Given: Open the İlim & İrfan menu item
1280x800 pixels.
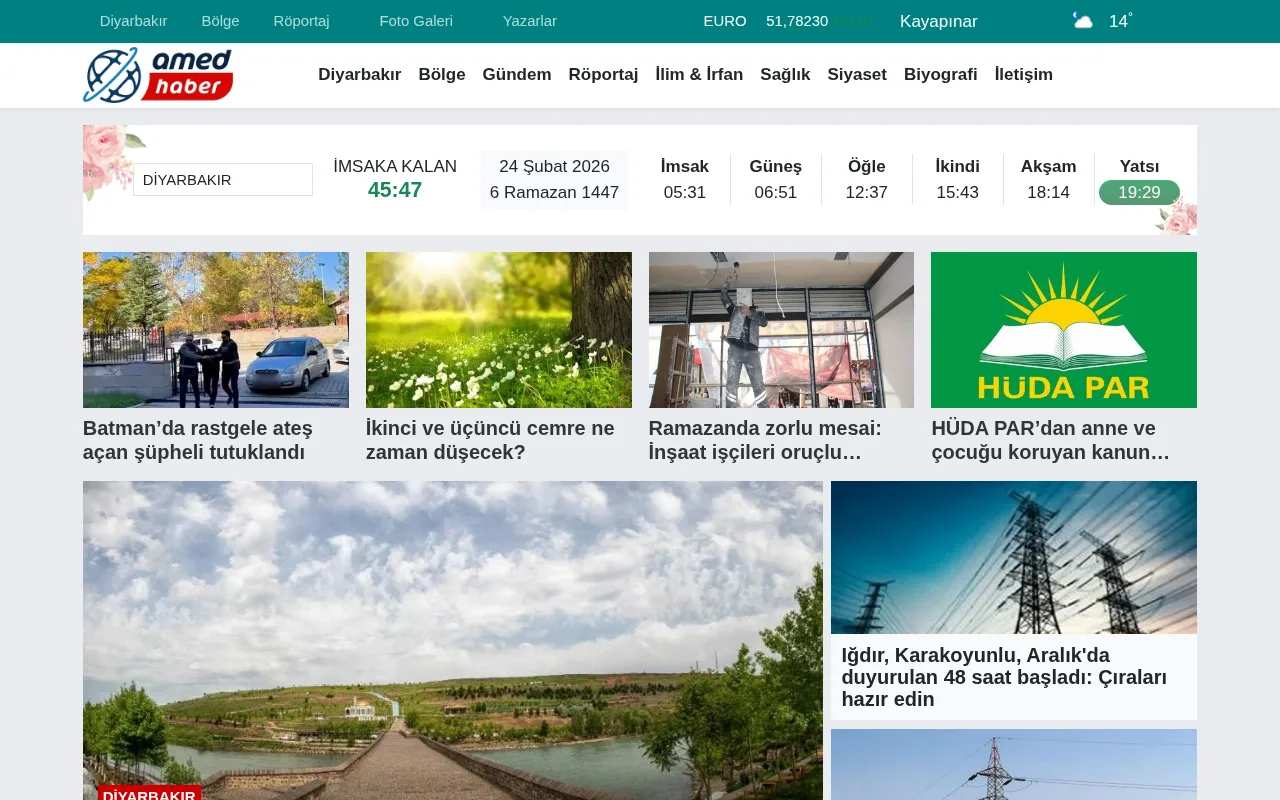Looking at the screenshot, I should pyautogui.click(x=698, y=74).
